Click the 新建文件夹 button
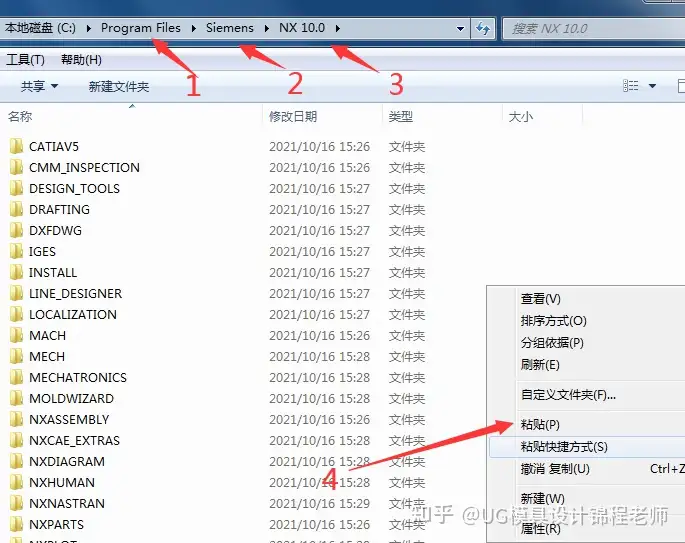The height and width of the screenshot is (543, 685). (x=119, y=86)
